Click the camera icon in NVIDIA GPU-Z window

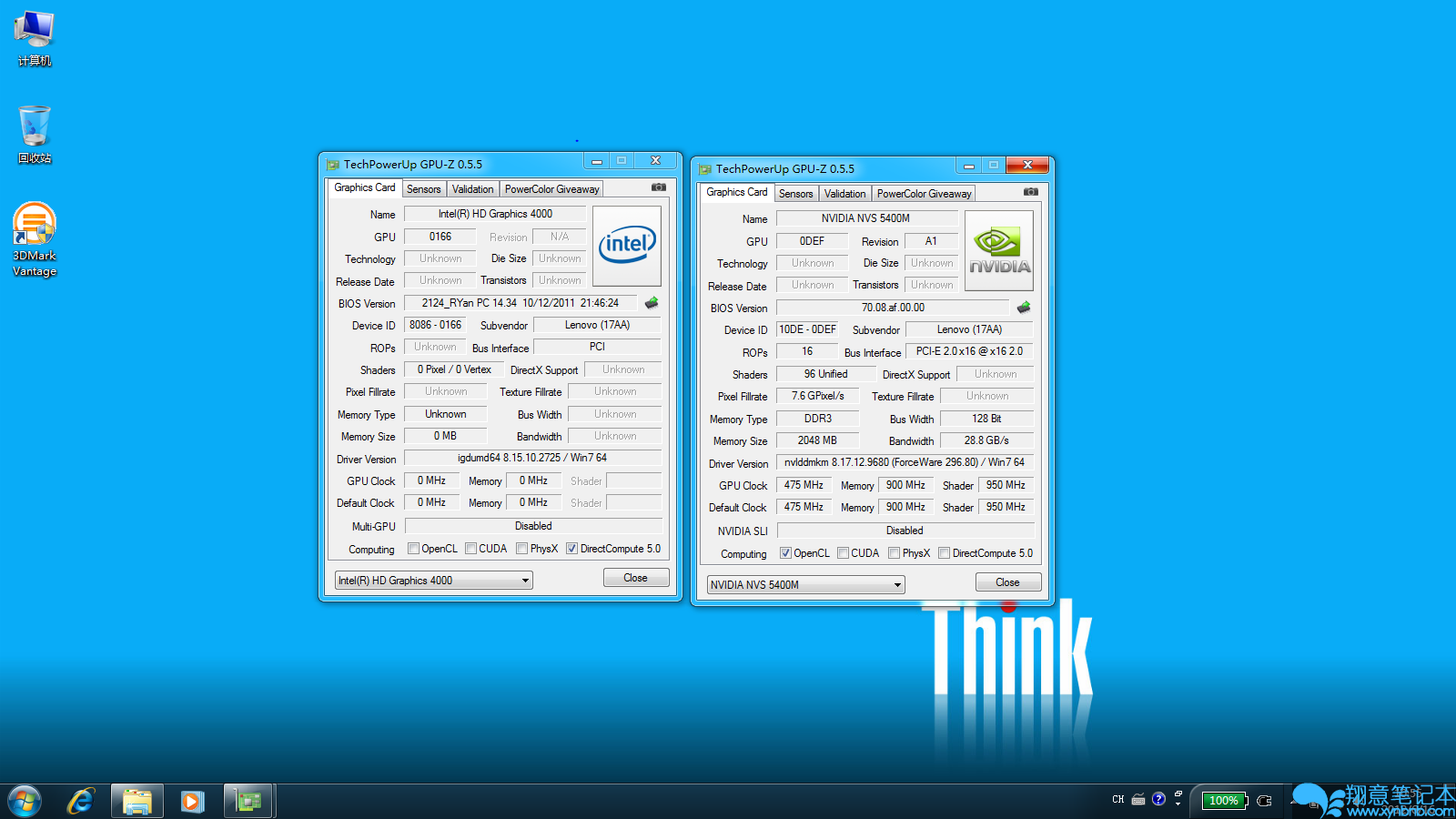pos(1030,192)
